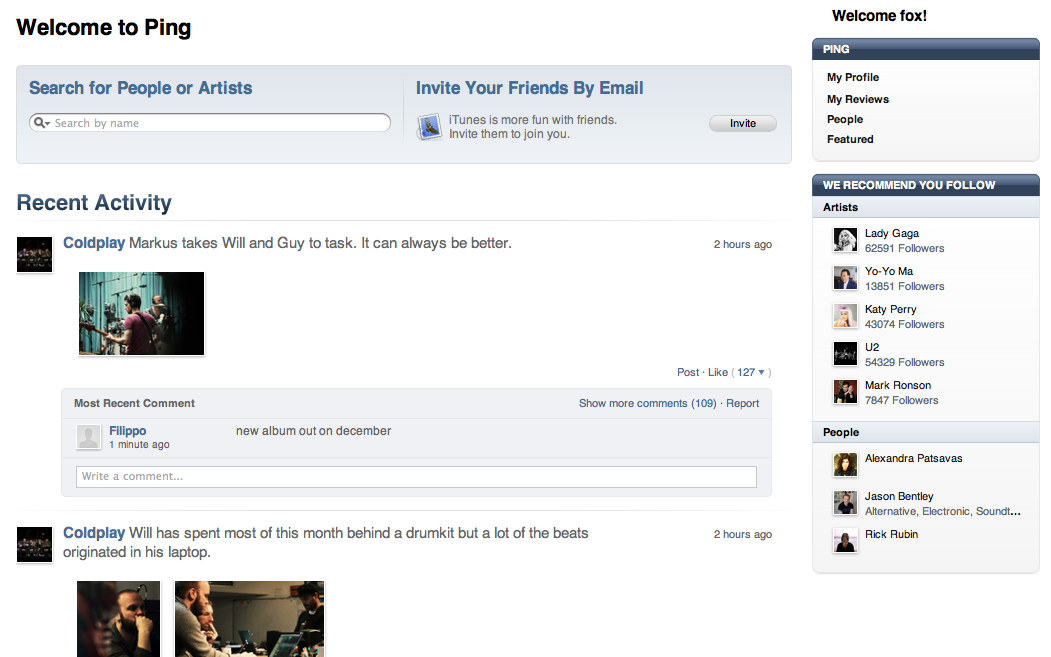Open Coldplay link in the Markus post
The width and height of the screenshot is (1051, 657).
click(94, 243)
